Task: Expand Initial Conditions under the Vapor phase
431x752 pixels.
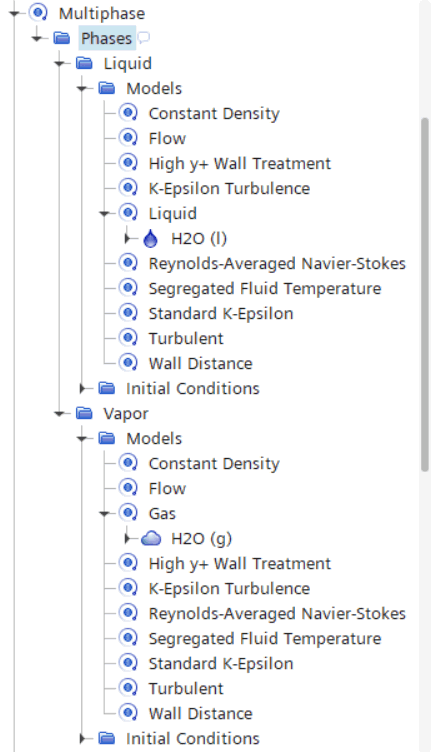Action: (x=83, y=739)
